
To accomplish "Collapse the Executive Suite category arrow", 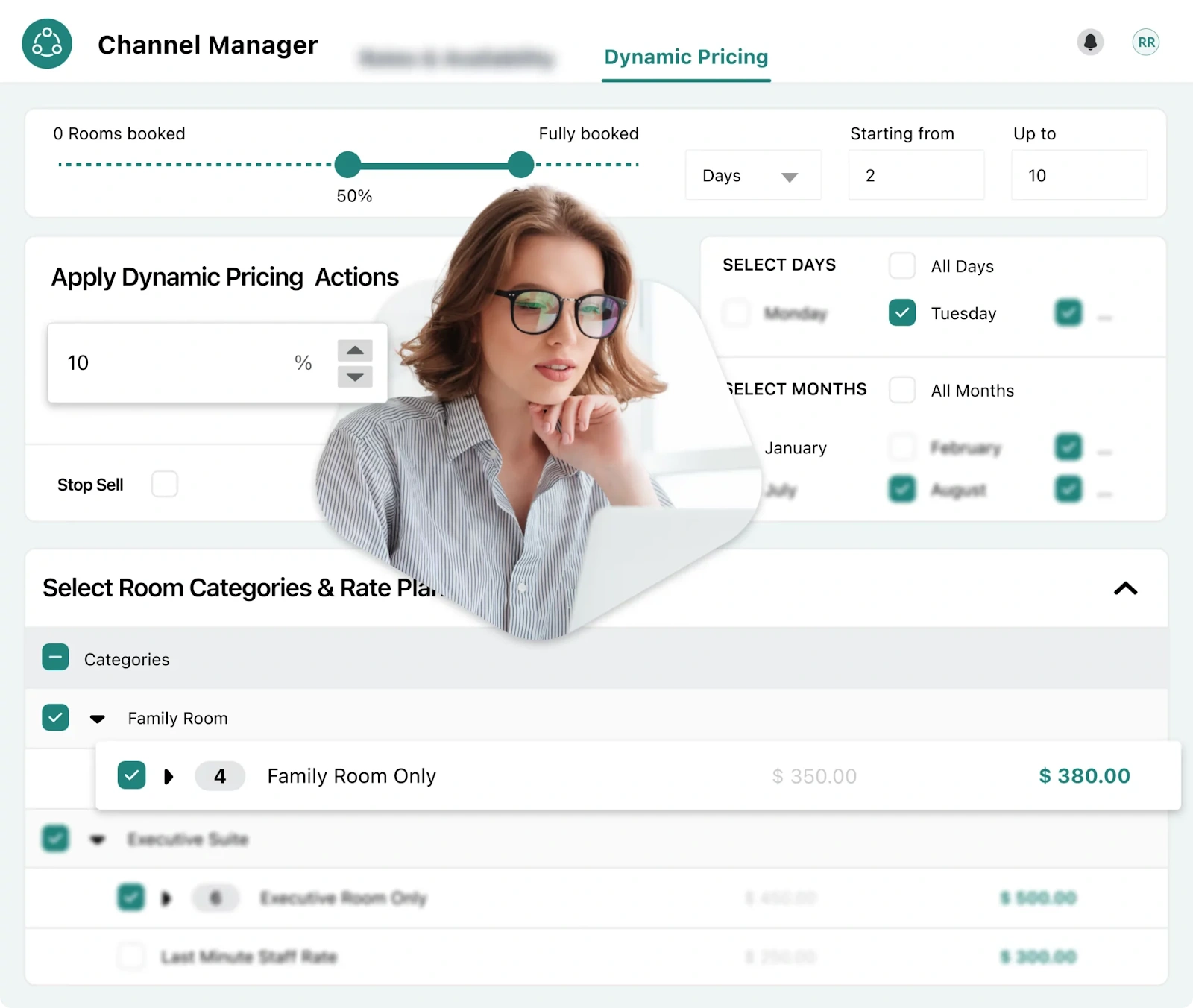I will coord(97,840).
